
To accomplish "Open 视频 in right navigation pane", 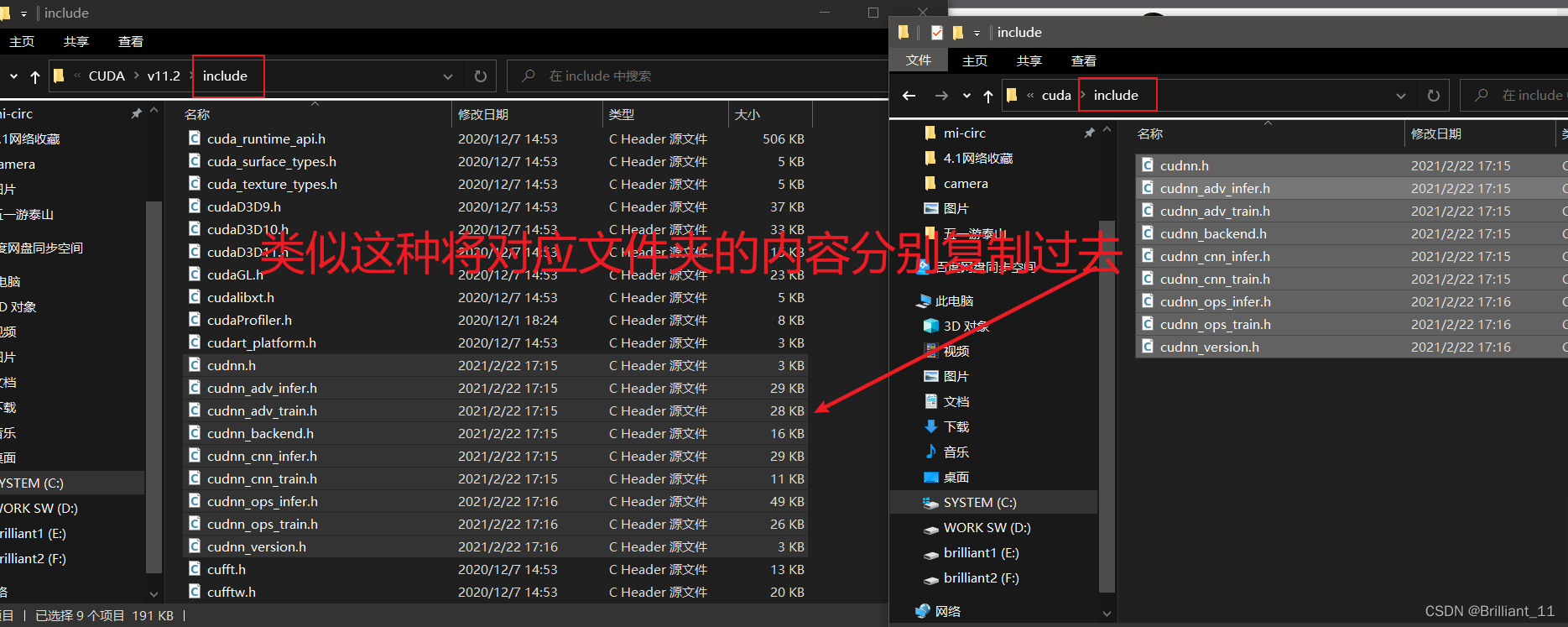I will tap(956, 351).
